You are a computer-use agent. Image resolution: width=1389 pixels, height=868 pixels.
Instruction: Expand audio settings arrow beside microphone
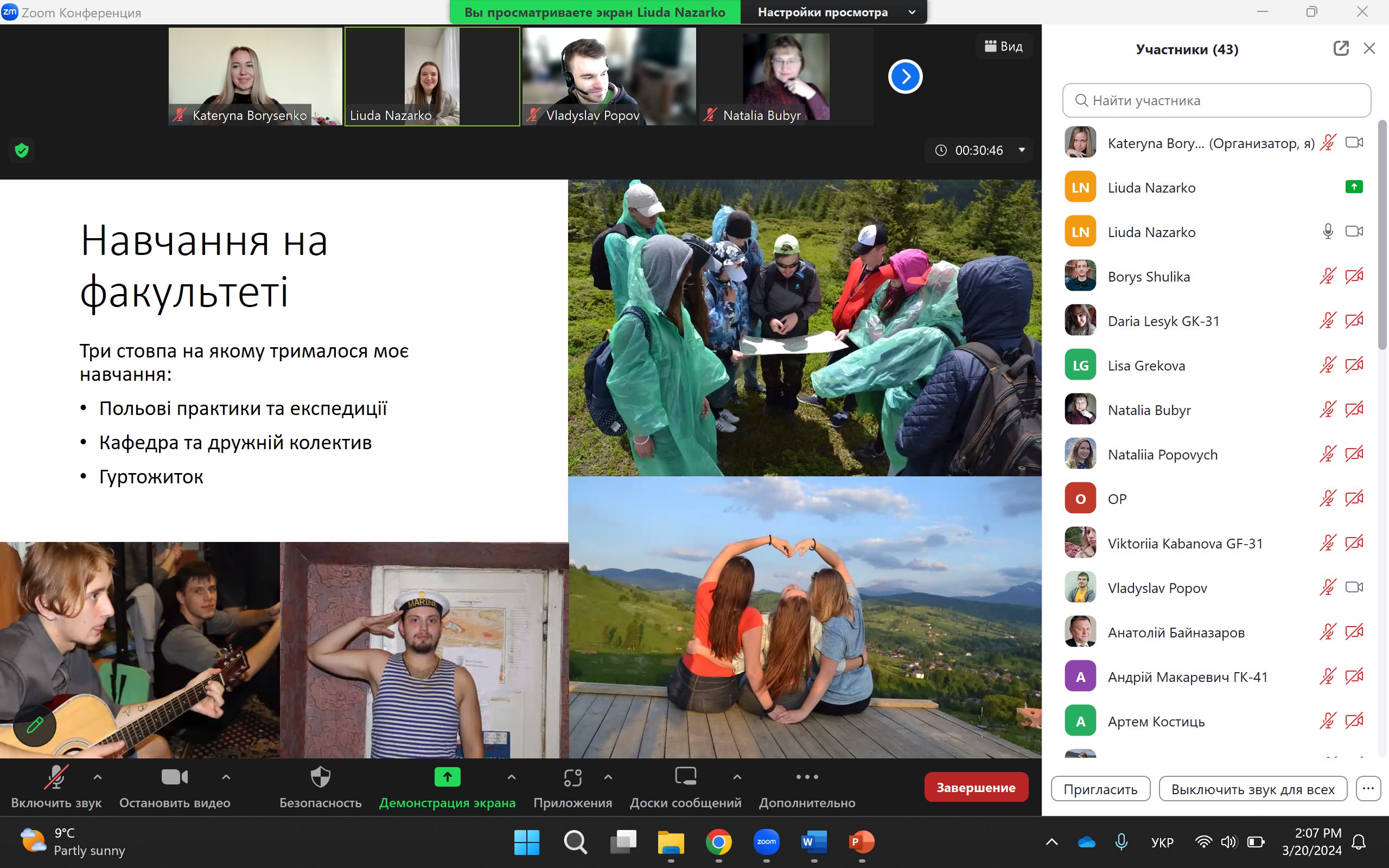tap(98, 777)
